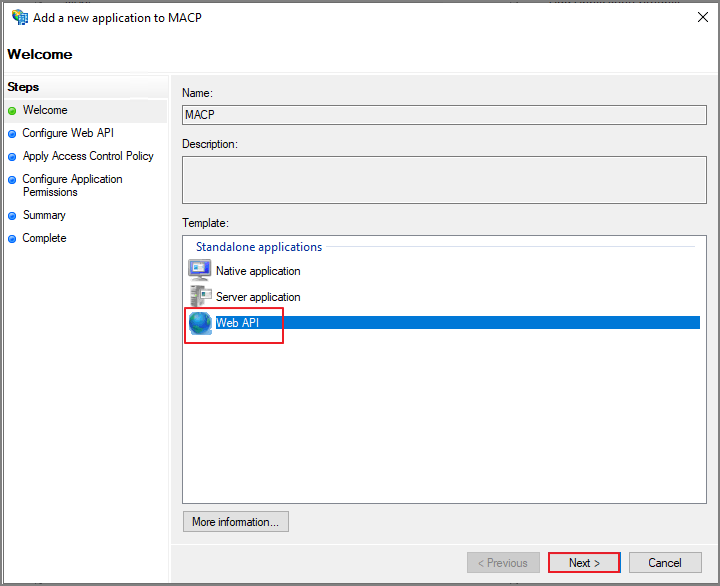Click the Template: label
The width and height of the screenshot is (720, 586).
[205, 223]
